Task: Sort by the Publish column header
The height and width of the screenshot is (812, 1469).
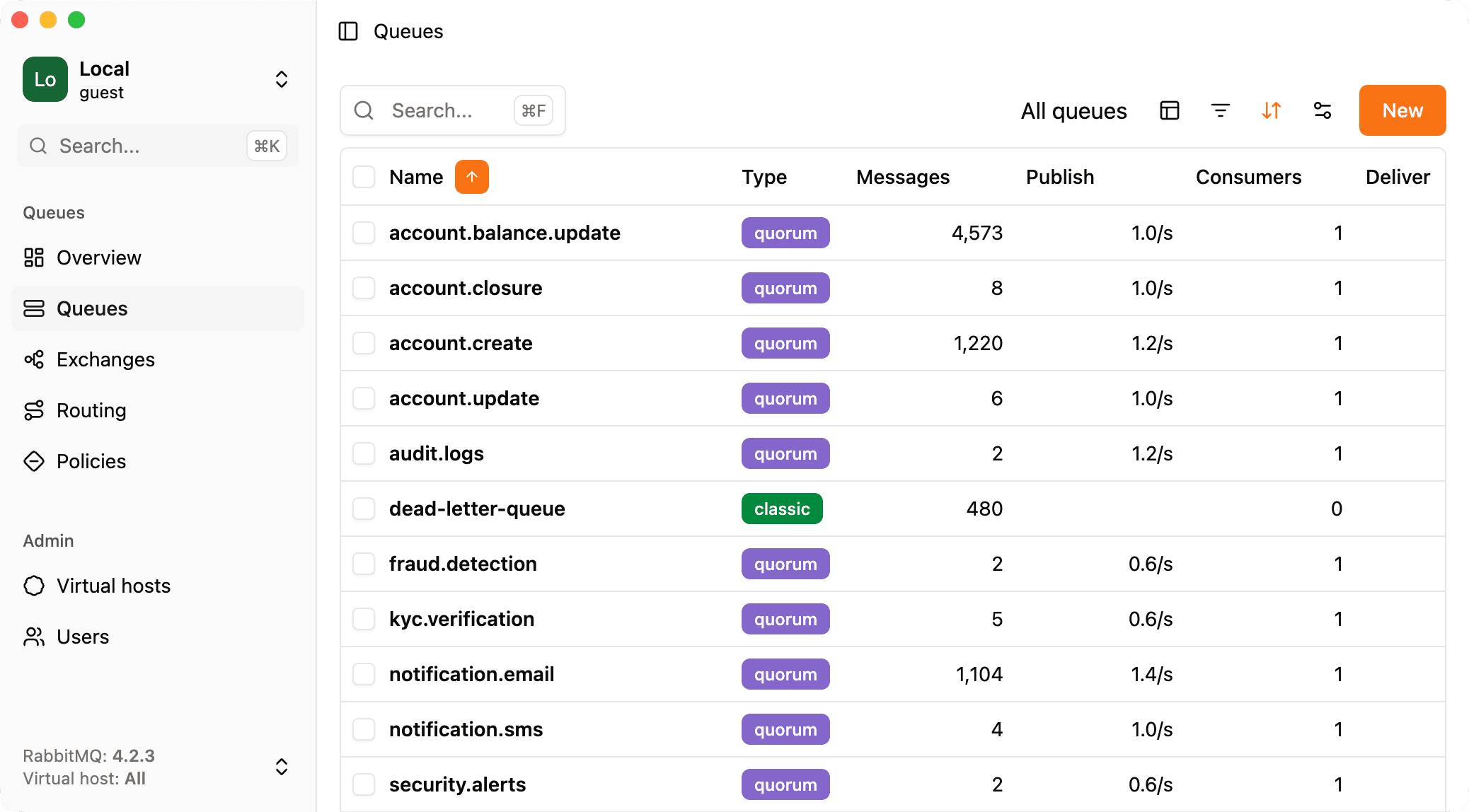Action: [1060, 177]
